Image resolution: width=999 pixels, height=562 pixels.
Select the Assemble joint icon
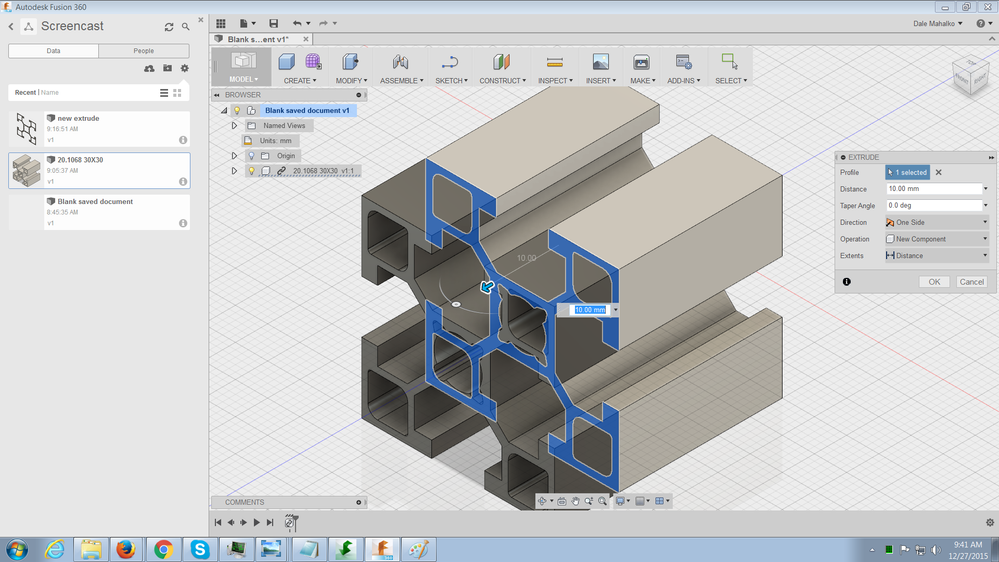tap(400, 62)
